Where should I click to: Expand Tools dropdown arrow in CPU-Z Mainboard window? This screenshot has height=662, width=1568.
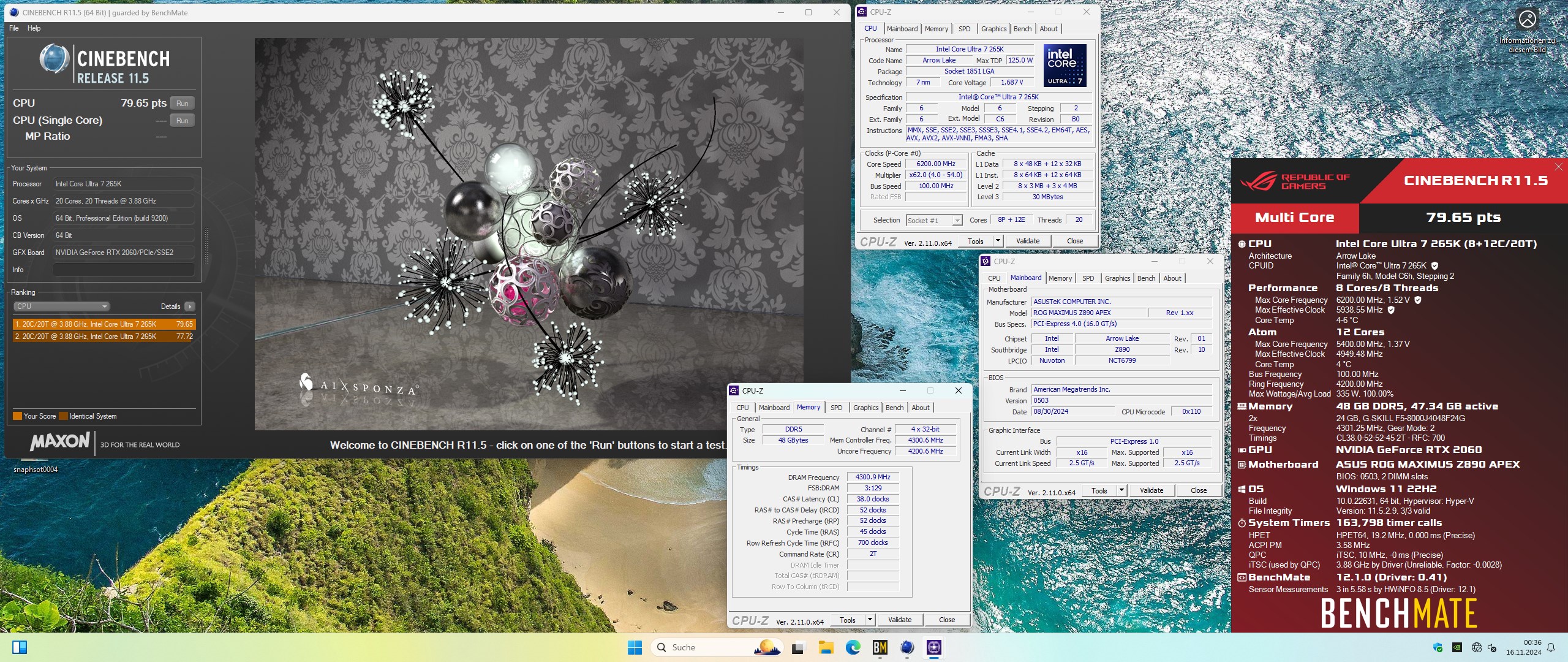tap(1121, 490)
